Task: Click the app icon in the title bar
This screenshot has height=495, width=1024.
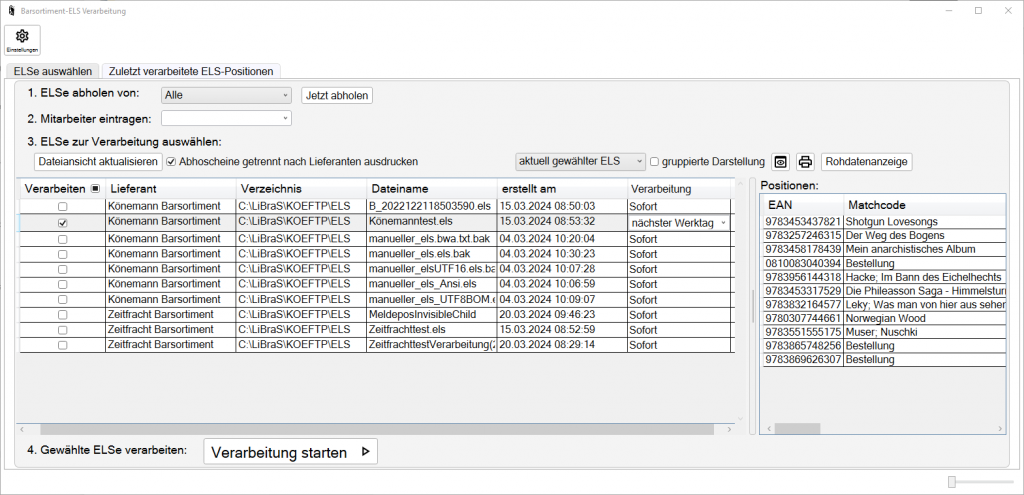Action: click(10, 10)
